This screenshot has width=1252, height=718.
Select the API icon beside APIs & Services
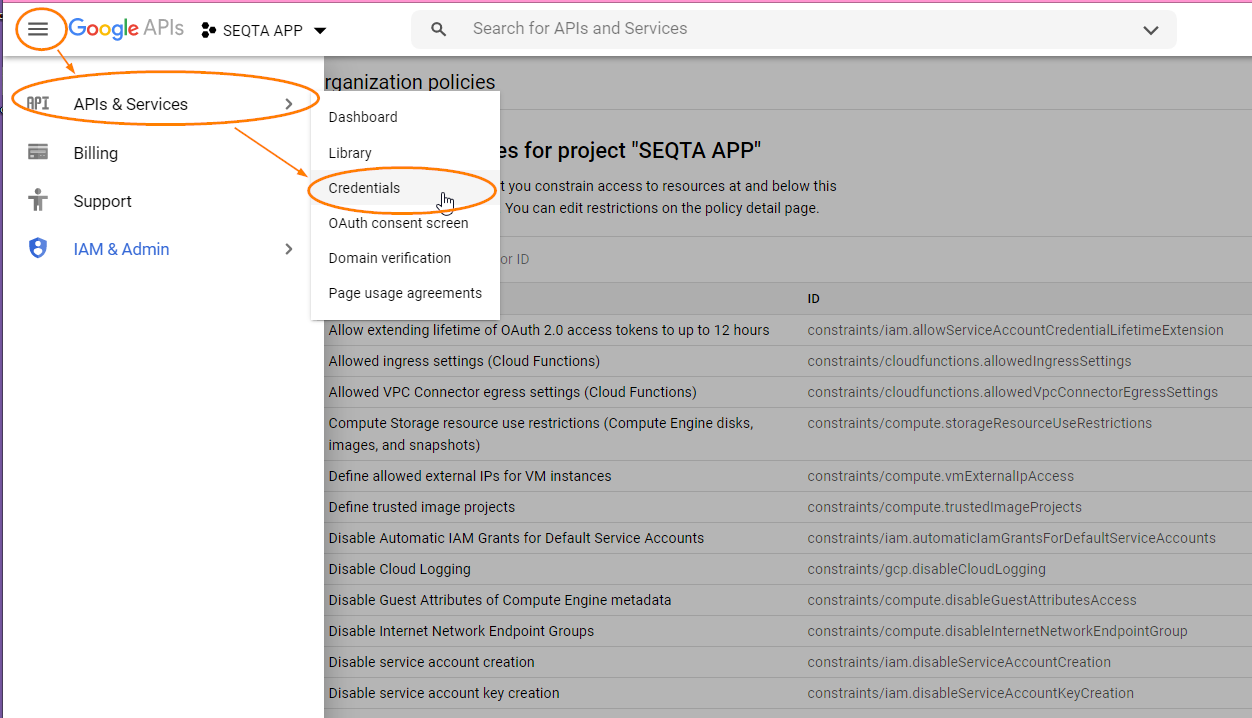pos(37,103)
